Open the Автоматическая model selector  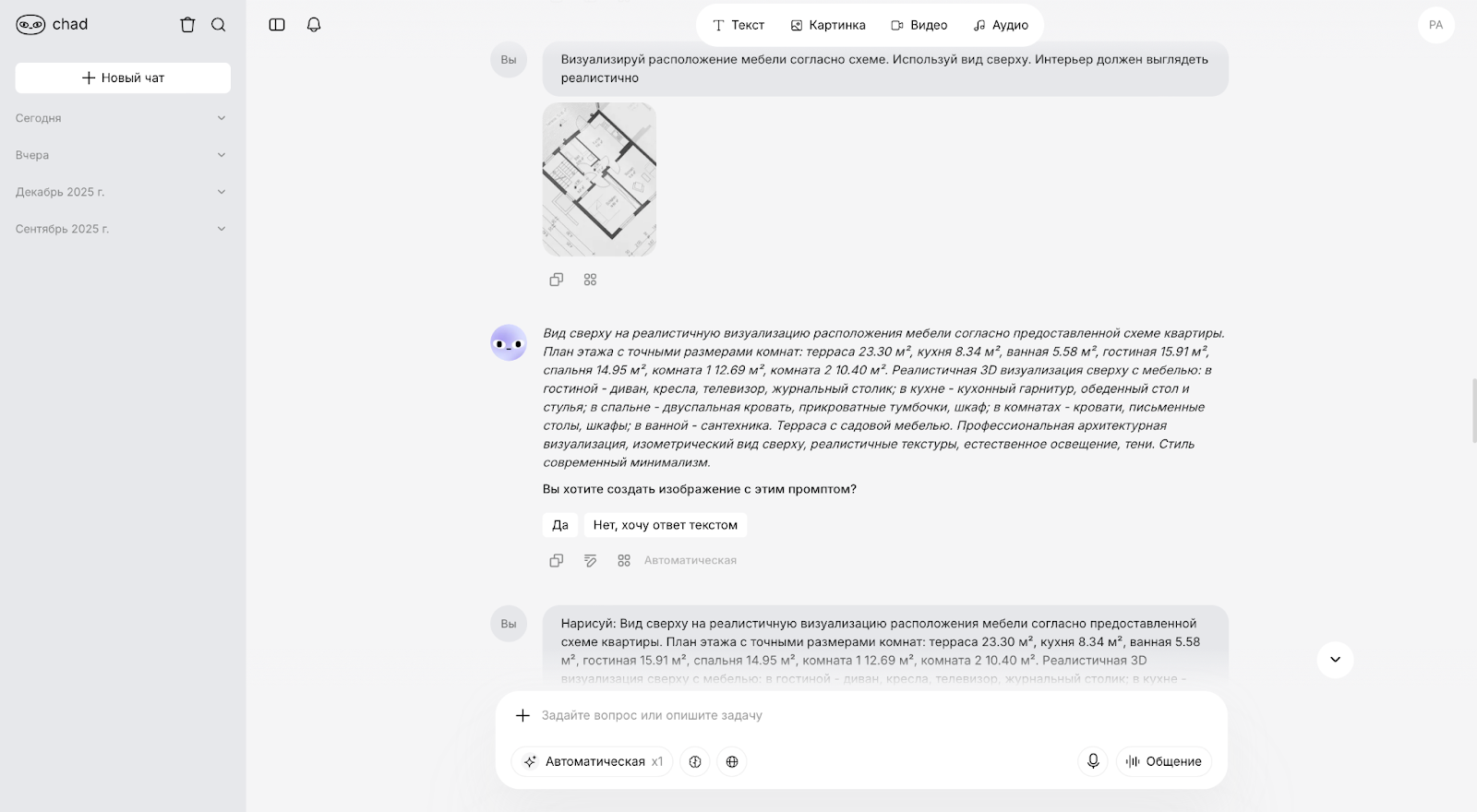click(591, 761)
